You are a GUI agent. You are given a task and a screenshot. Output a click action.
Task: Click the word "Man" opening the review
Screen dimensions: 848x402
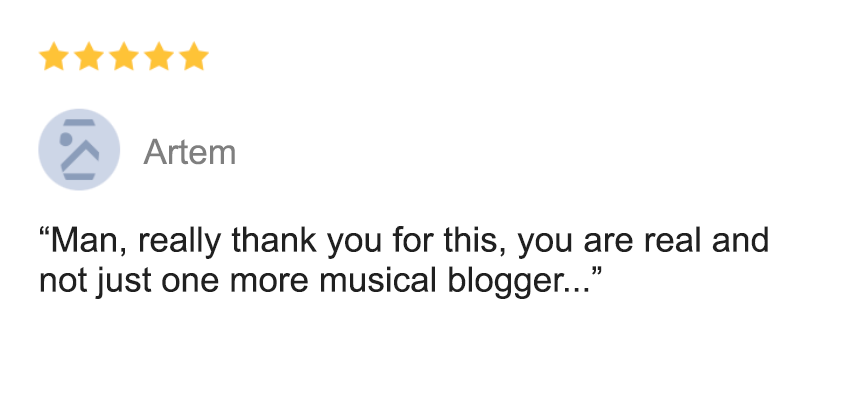click(84, 242)
